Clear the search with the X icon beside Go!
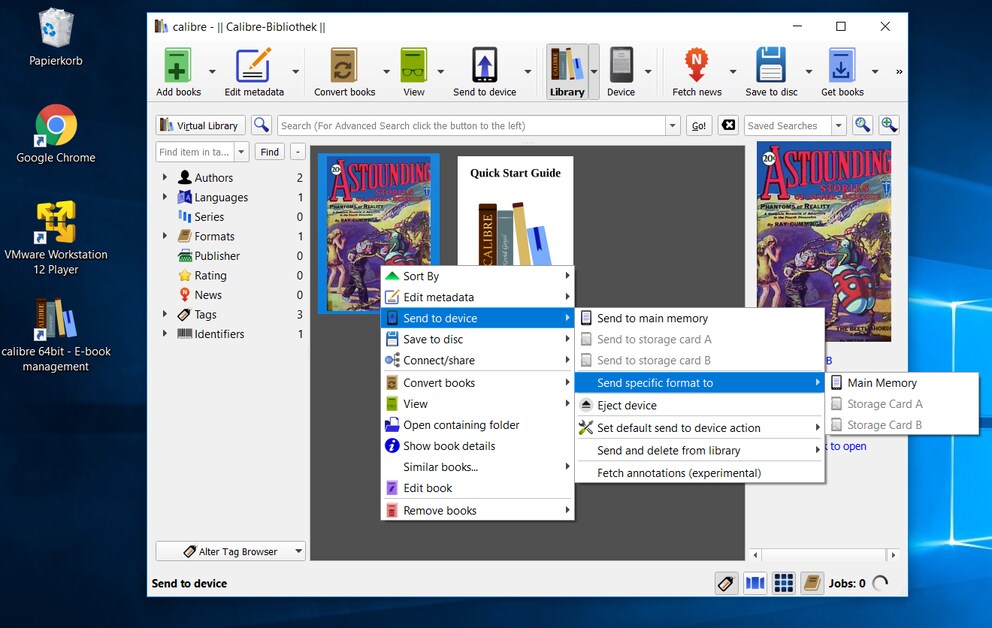 pyautogui.click(x=729, y=125)
